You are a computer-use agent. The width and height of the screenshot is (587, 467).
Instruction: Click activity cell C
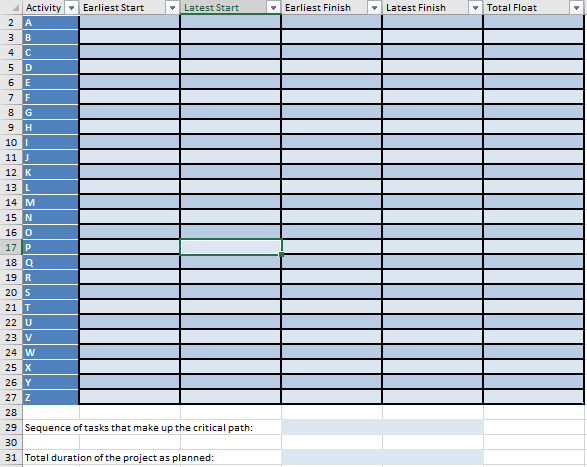[x=51, y=52]
